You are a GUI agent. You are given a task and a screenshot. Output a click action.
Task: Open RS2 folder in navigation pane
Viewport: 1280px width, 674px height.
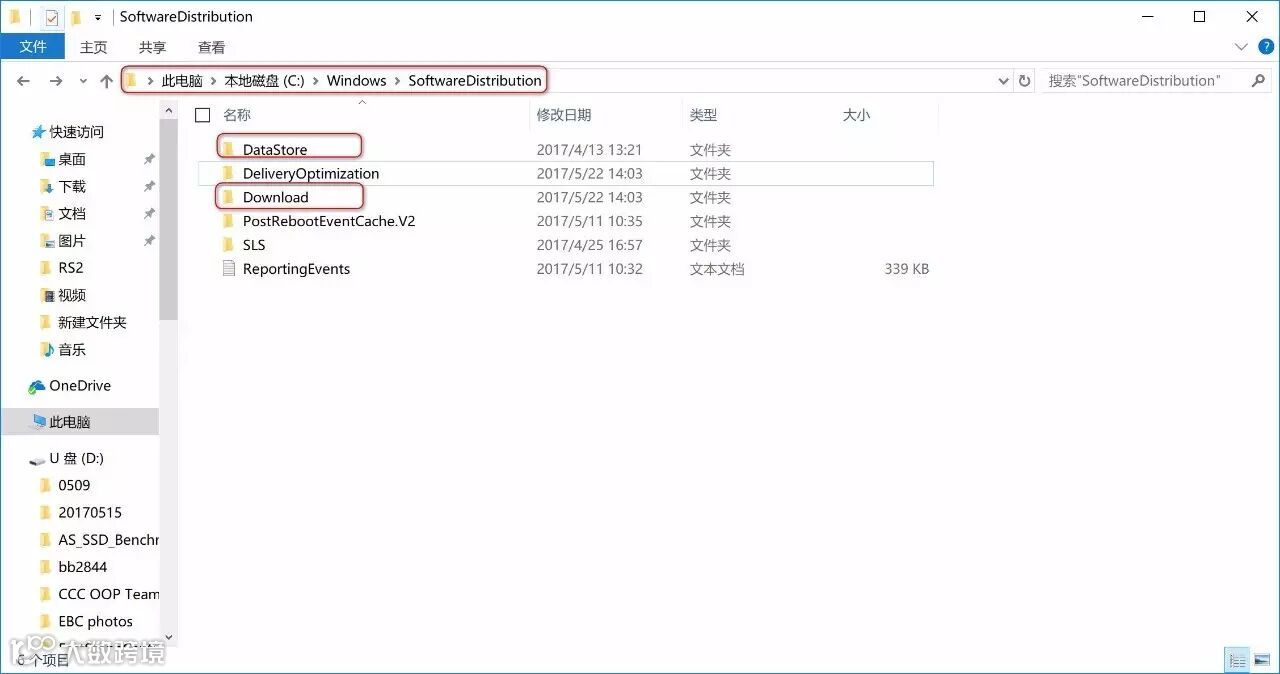point(70,268)
